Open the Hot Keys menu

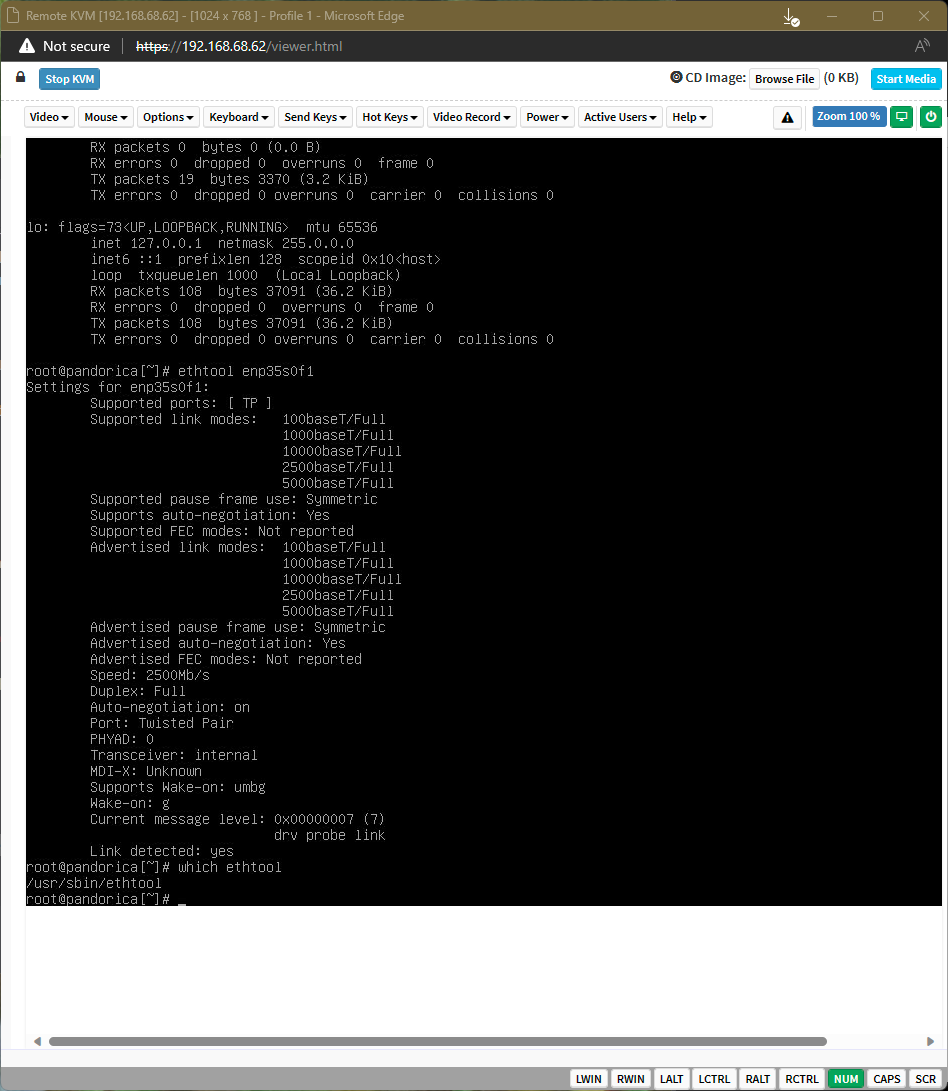coord(390,117)
